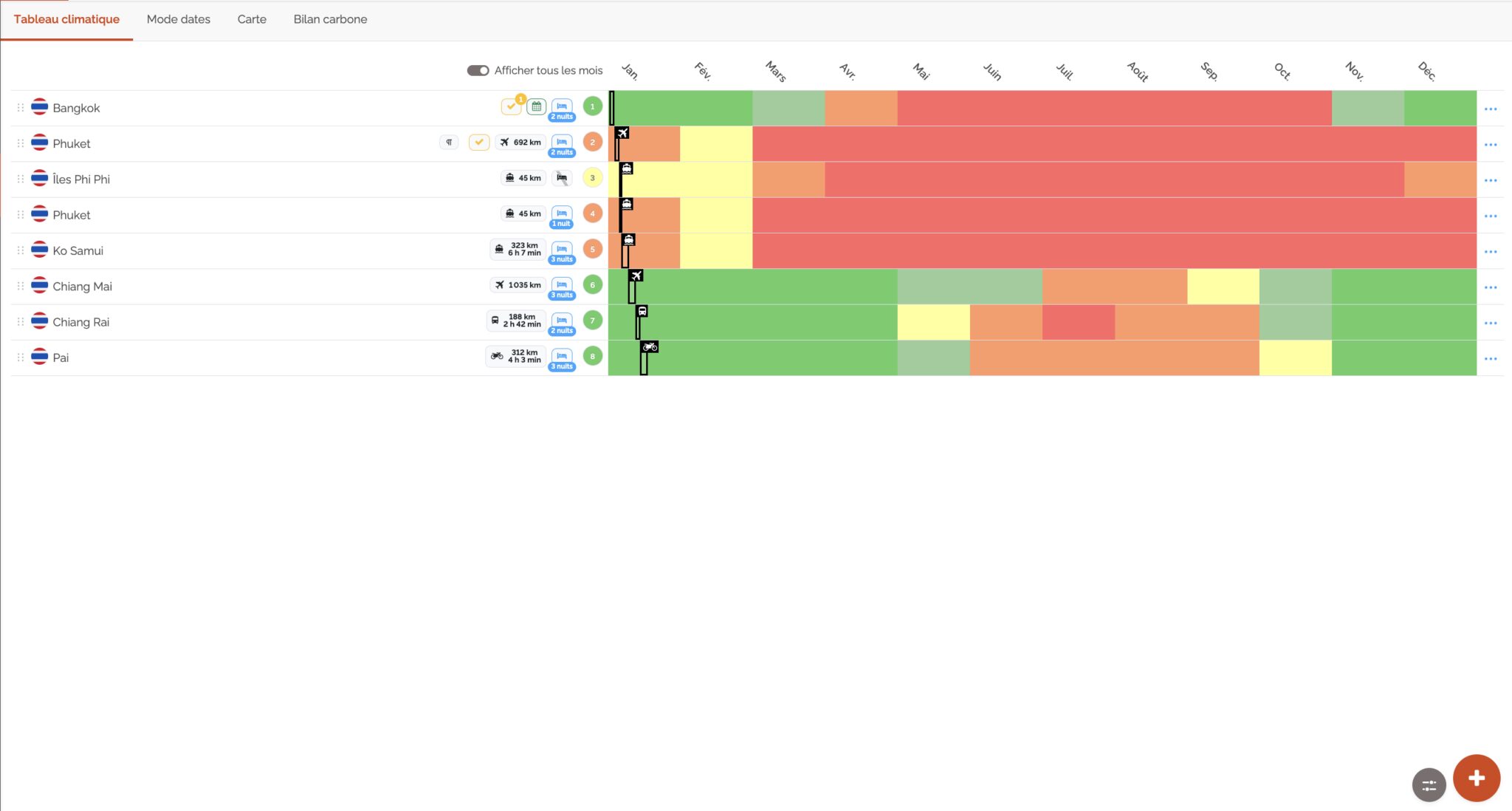Click the 312 km motorcycle badge for Pai
This screenshot has height=811, width=1512.
(516, 356)
